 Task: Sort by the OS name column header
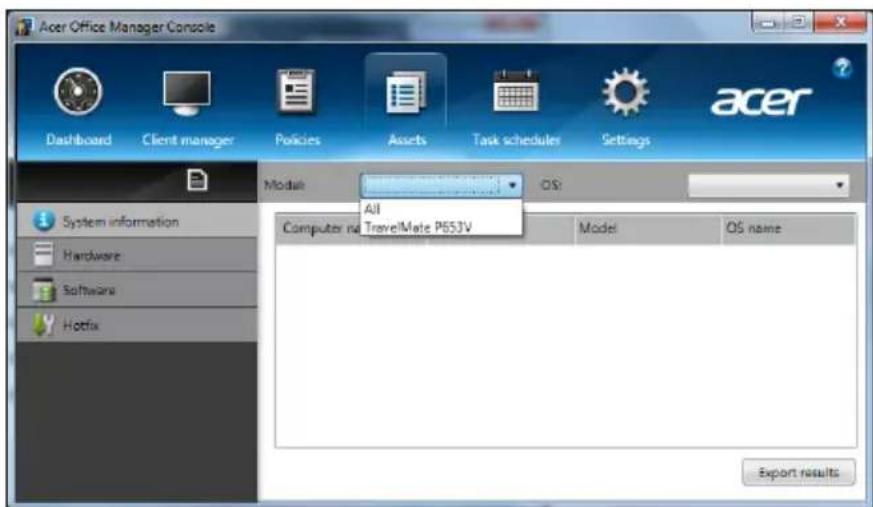(x=788, y=228)
